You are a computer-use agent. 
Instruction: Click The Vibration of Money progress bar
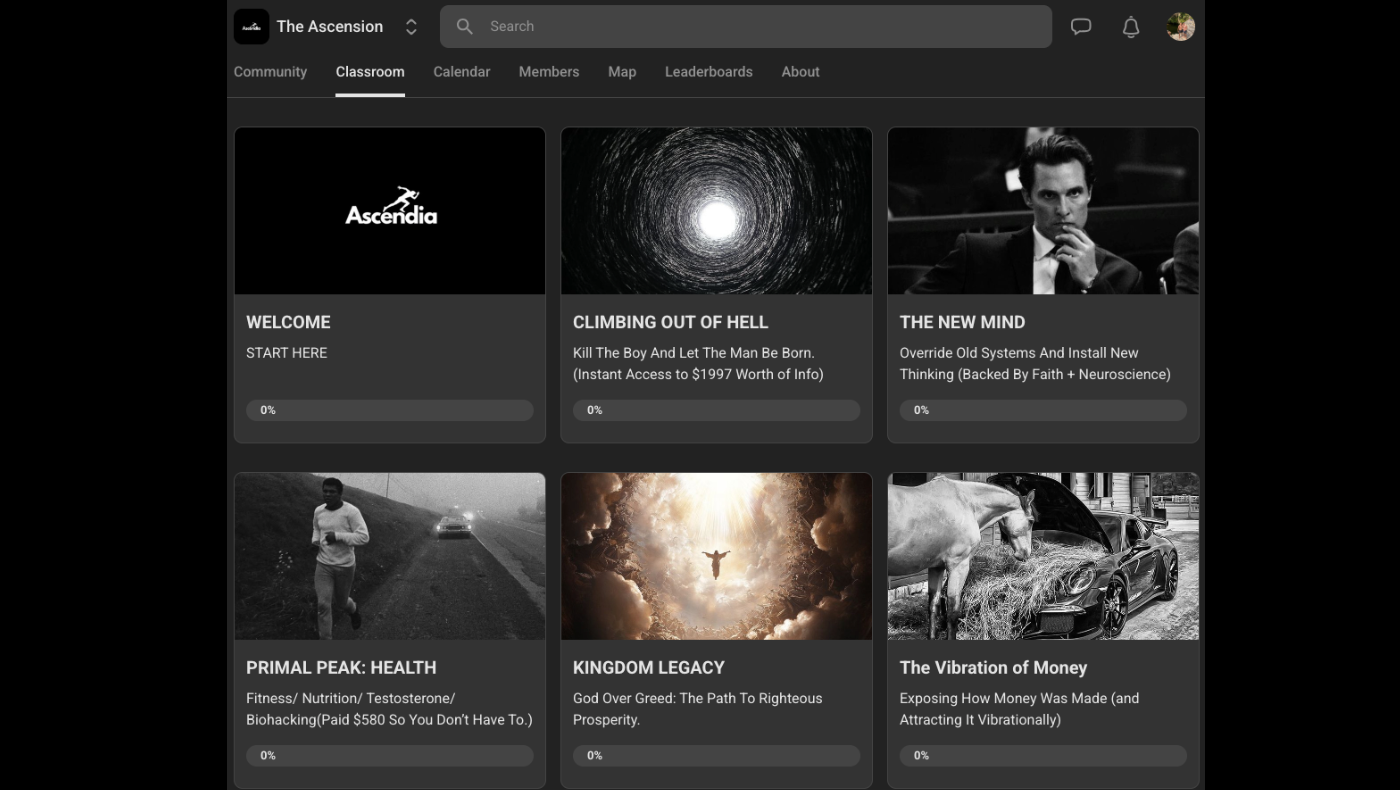coord(1043,756)
